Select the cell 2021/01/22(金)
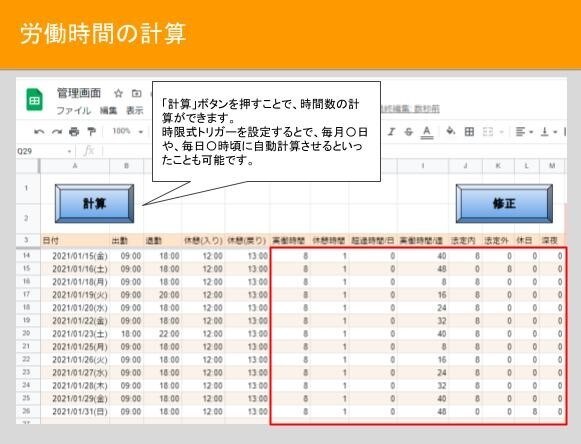 pos(75,321)
